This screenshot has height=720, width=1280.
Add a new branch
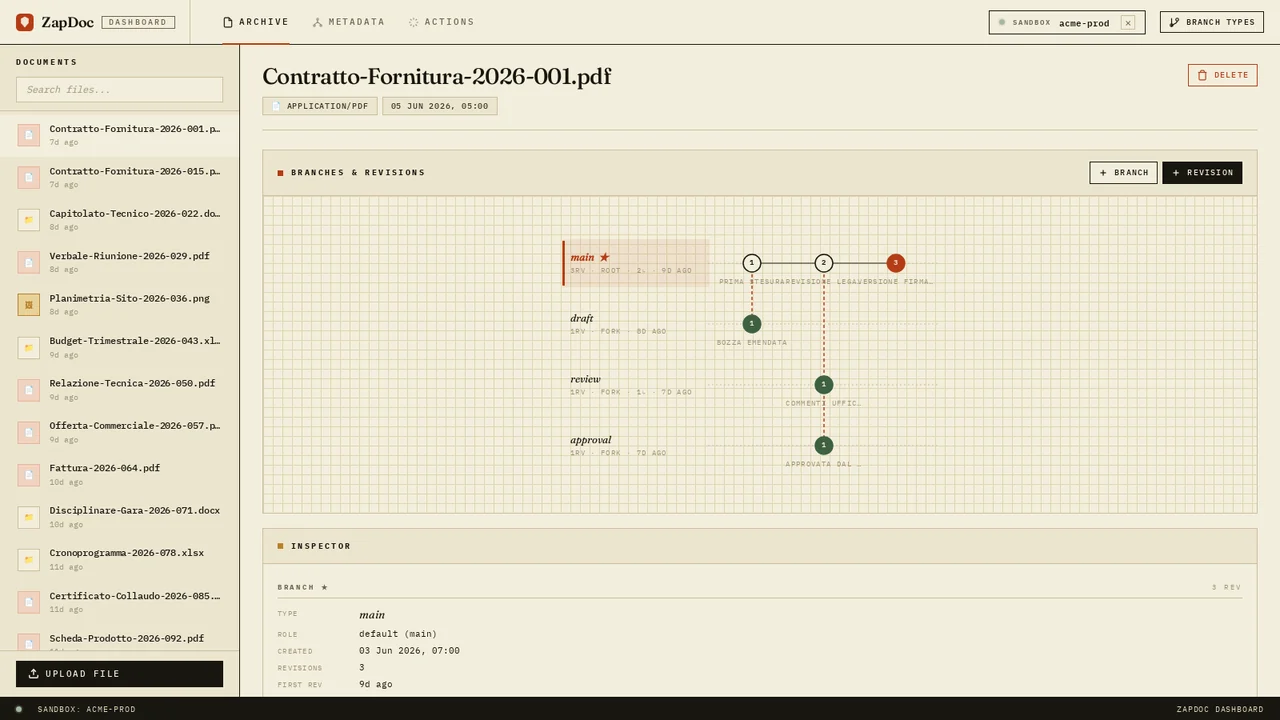point(1123,173)
